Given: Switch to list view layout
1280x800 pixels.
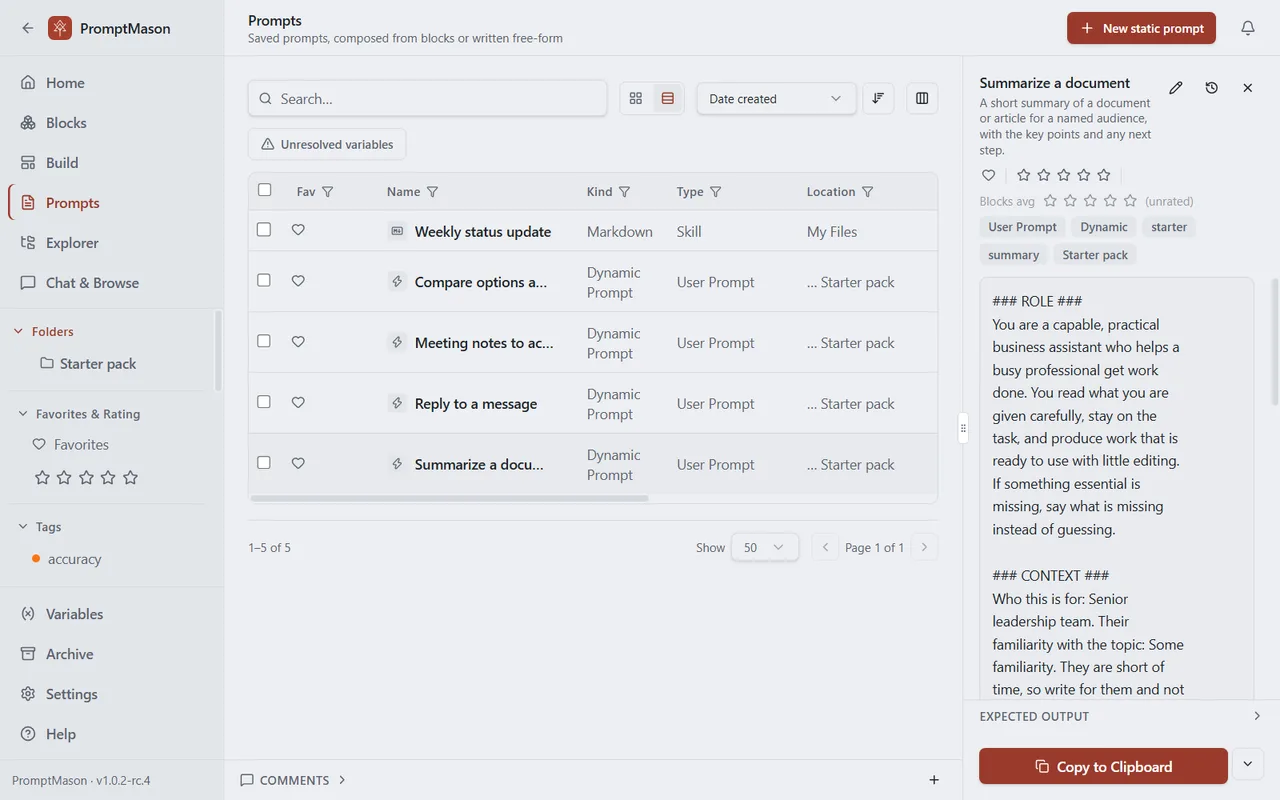Looking at the screenshot, I should point(668,99).
